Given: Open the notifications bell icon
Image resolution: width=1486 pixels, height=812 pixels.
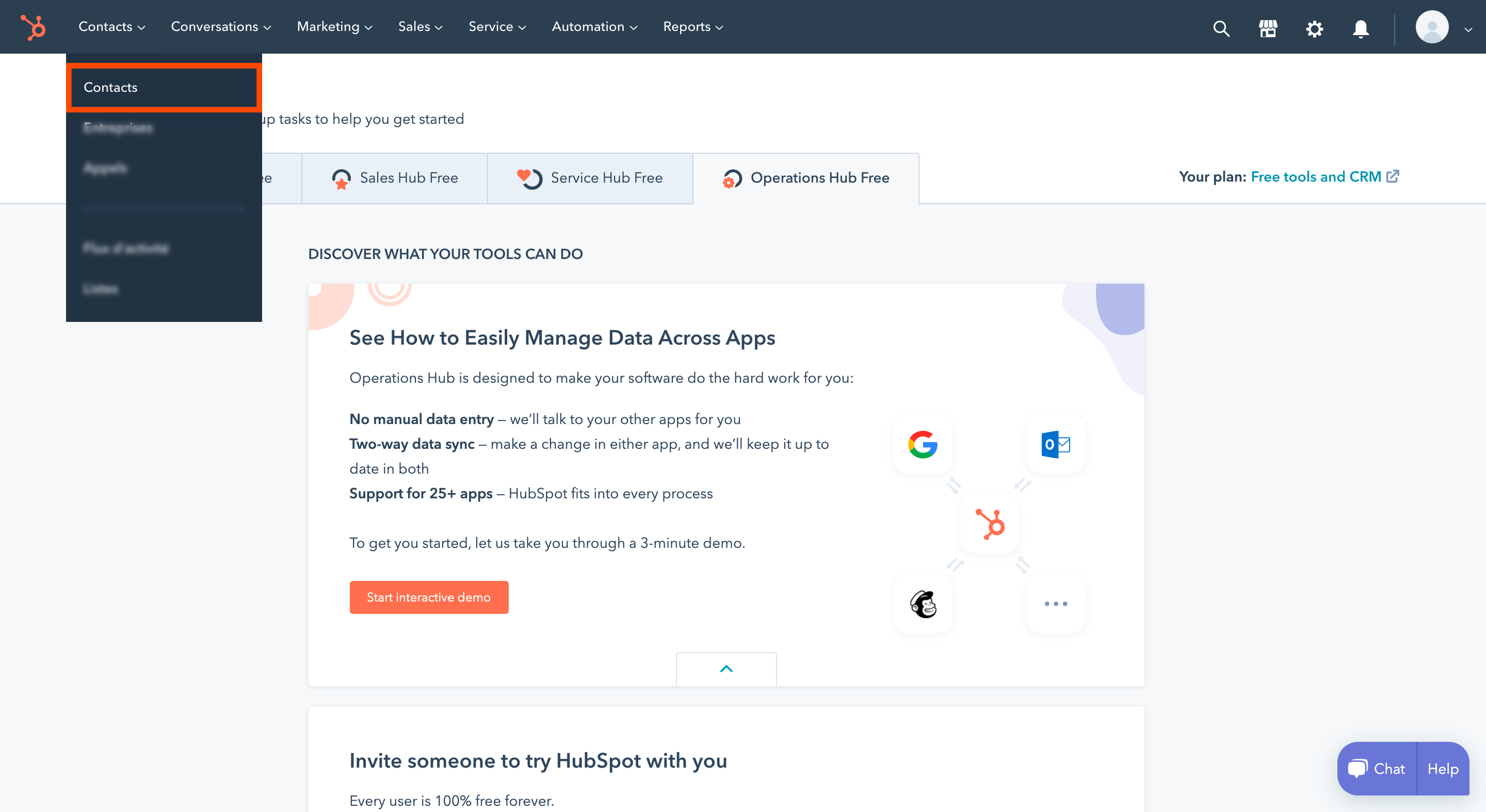Looking at the screenshot, I should point(1361,28).
